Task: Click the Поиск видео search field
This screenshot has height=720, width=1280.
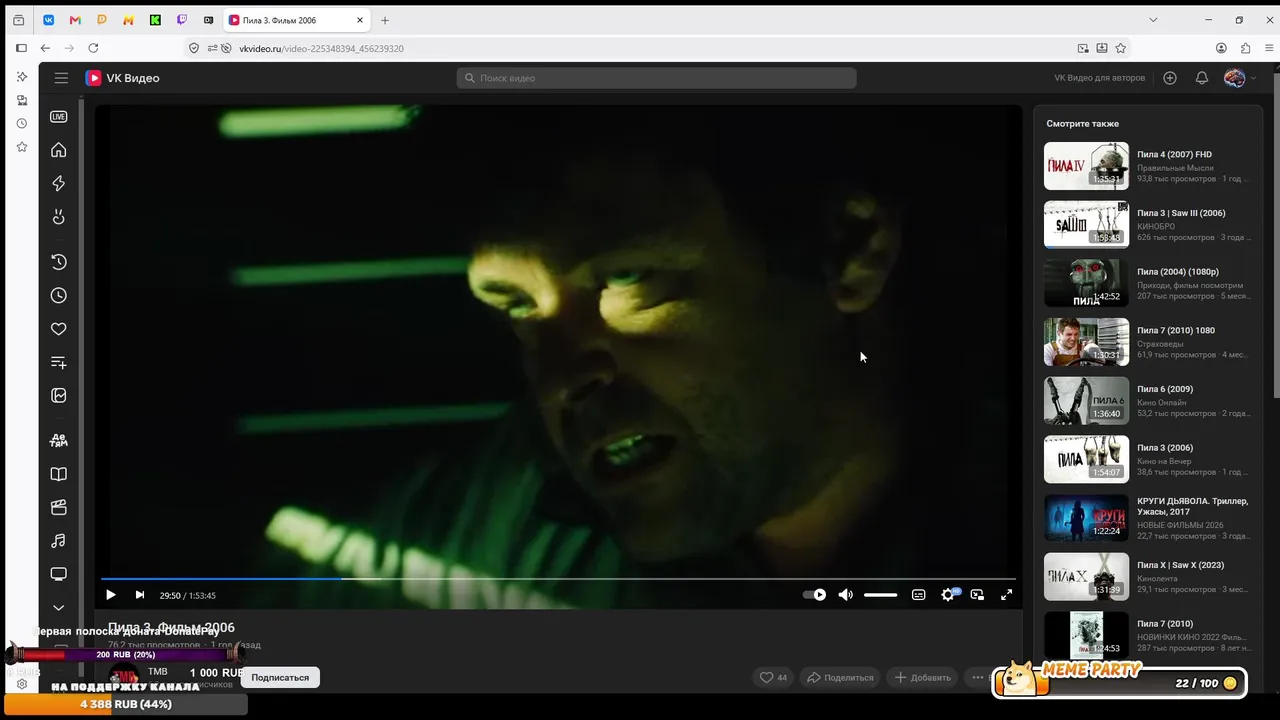Action: 656,78
